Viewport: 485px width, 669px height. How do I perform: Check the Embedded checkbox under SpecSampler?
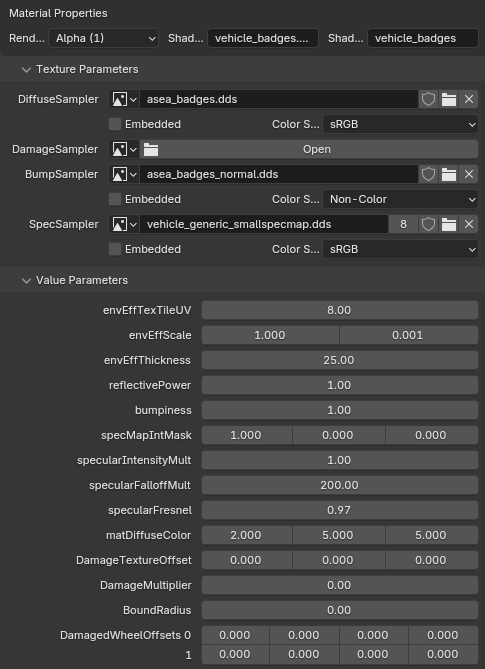pos(115,249)
